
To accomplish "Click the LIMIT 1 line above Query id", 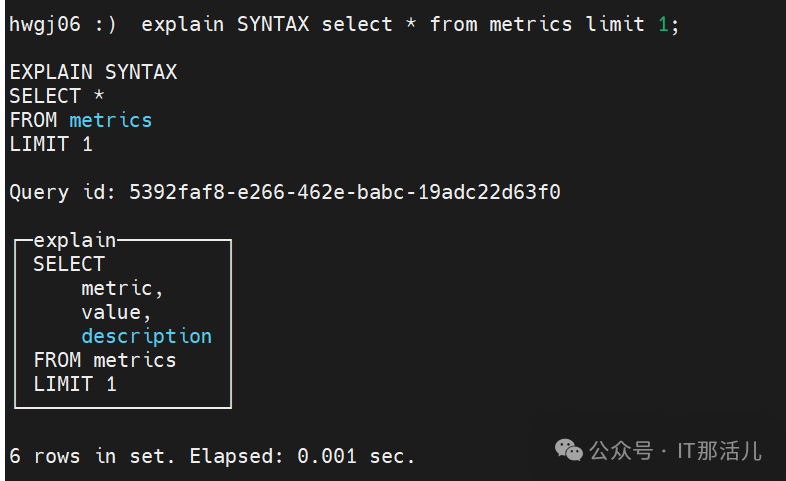I will 51,144.
